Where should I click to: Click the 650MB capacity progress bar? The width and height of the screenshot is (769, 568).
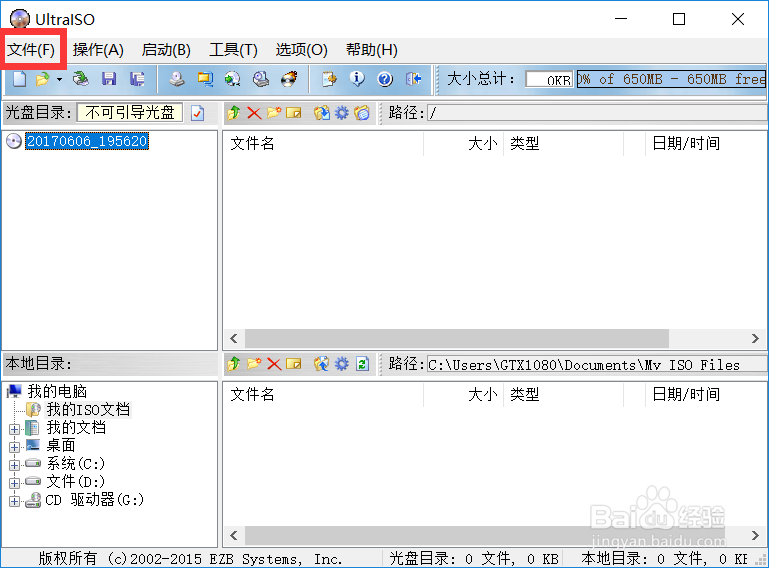pos(671,79)
